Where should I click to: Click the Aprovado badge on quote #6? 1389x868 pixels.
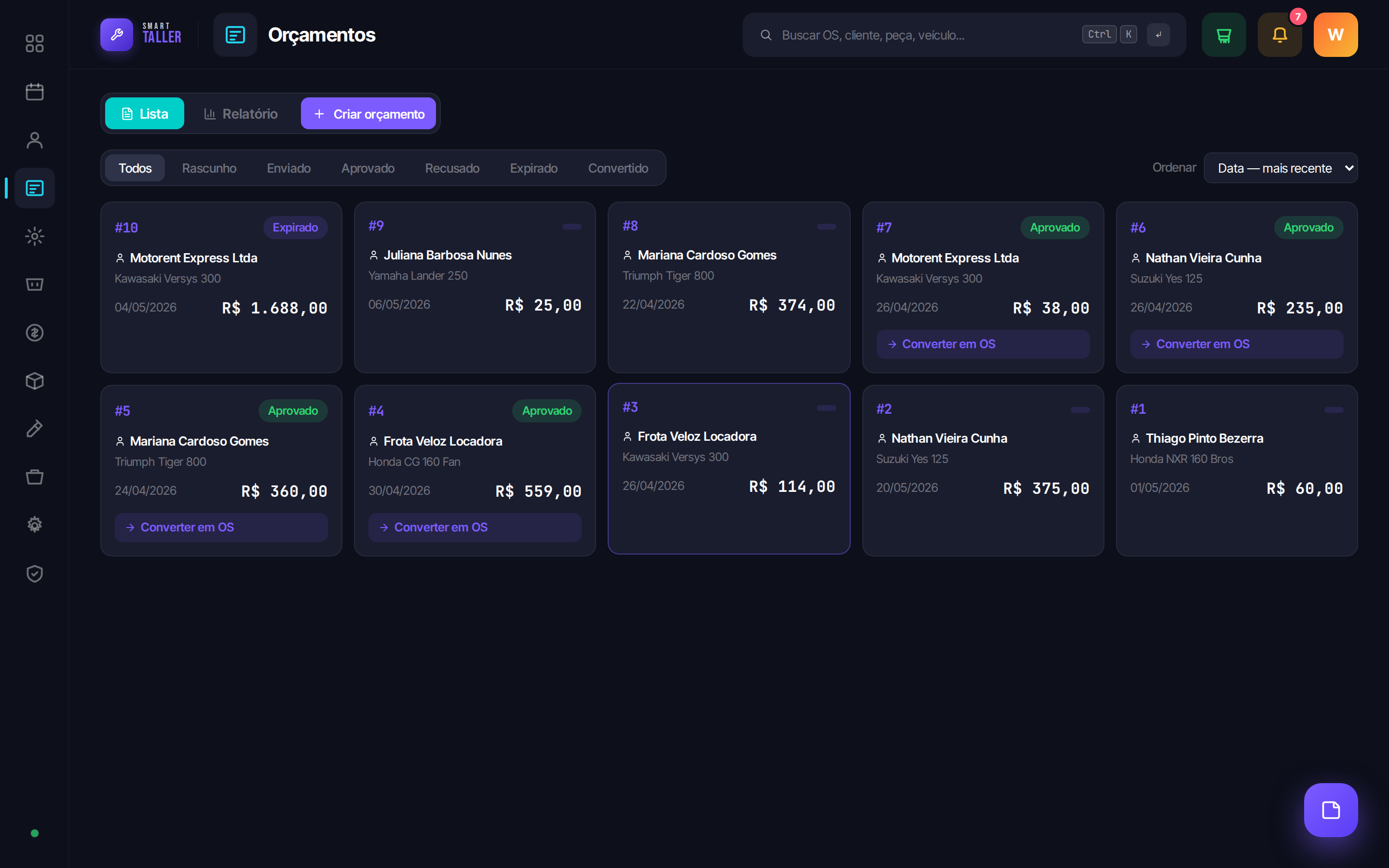(1308, 227)
